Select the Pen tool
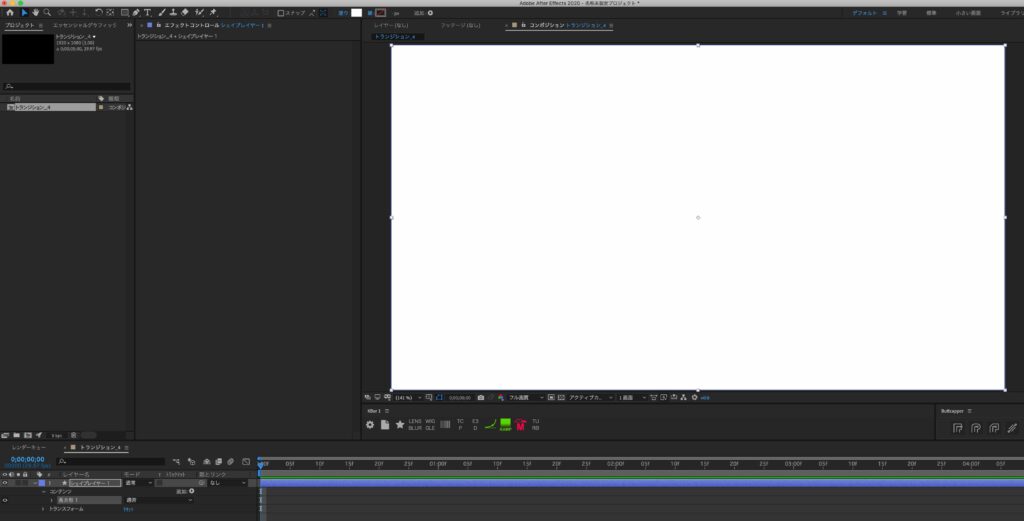 pos(136,12)
